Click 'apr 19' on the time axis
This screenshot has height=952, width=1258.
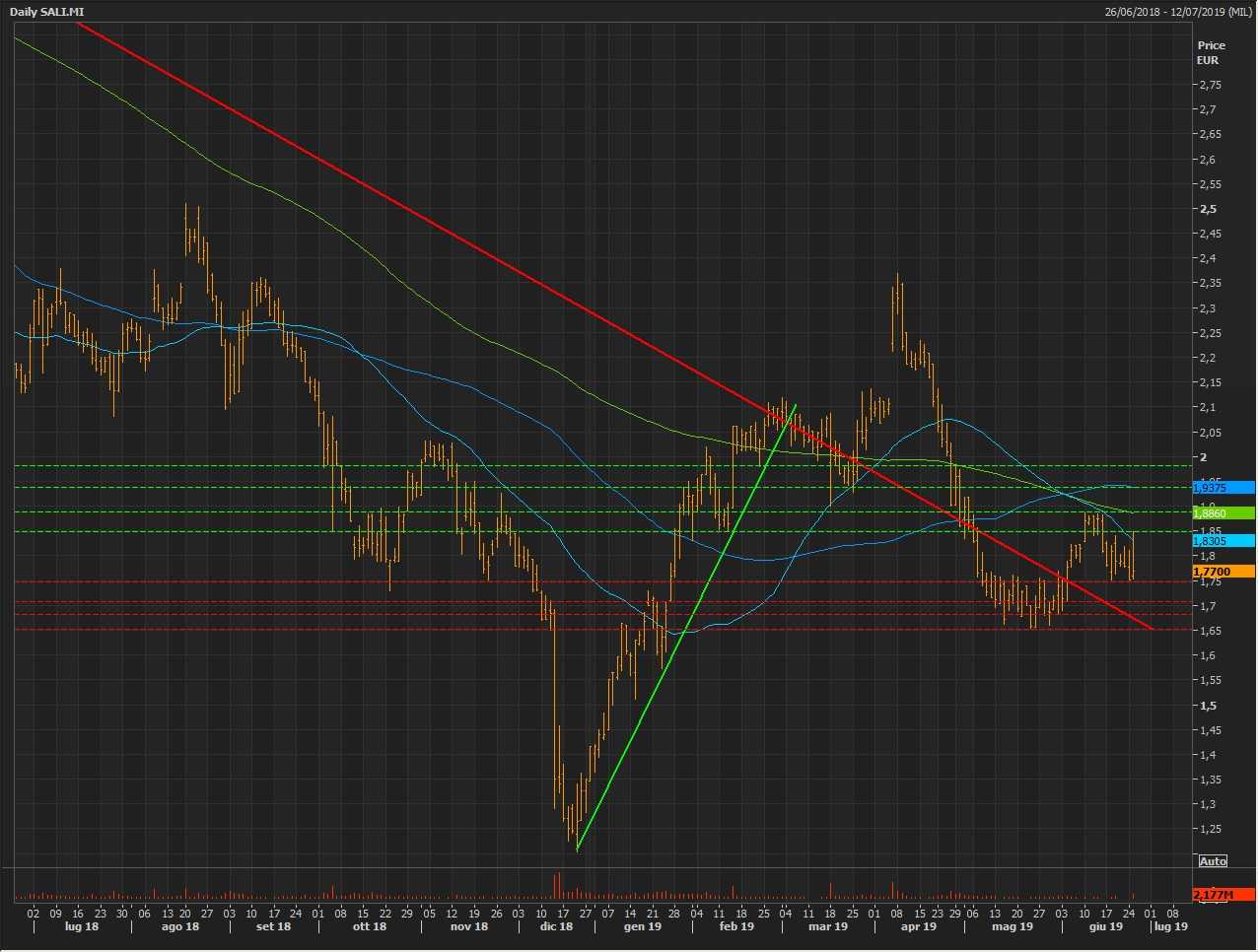pos(918,926)
